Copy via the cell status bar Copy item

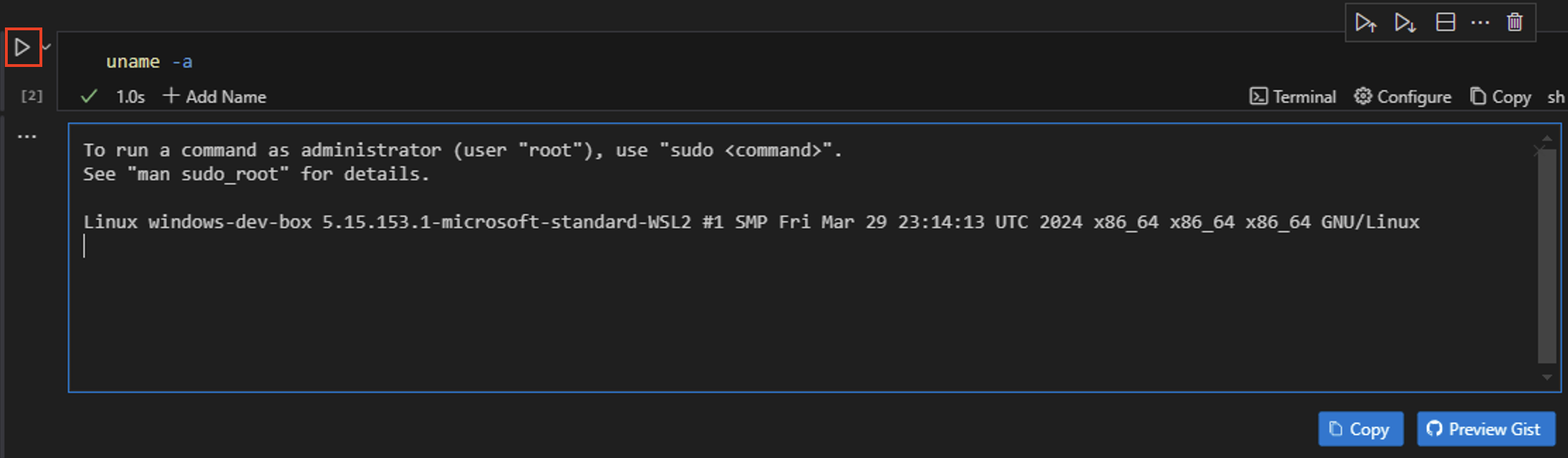(x=1500, y=97)
